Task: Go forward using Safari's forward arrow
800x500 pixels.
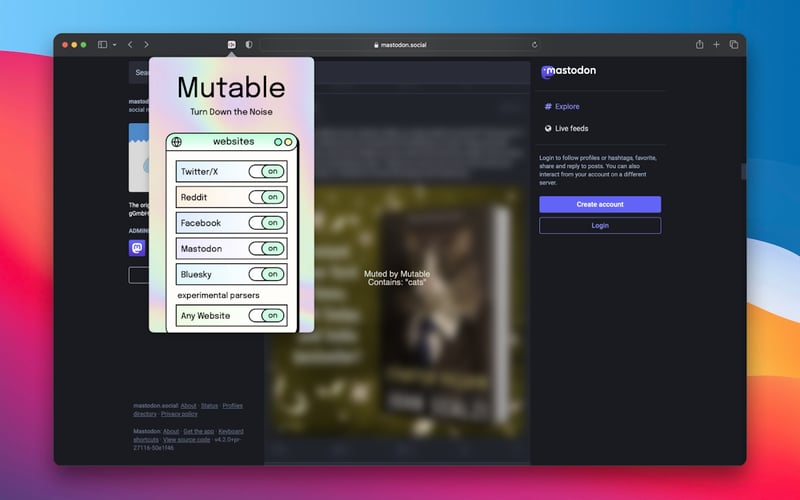Action: pos(146,45)
